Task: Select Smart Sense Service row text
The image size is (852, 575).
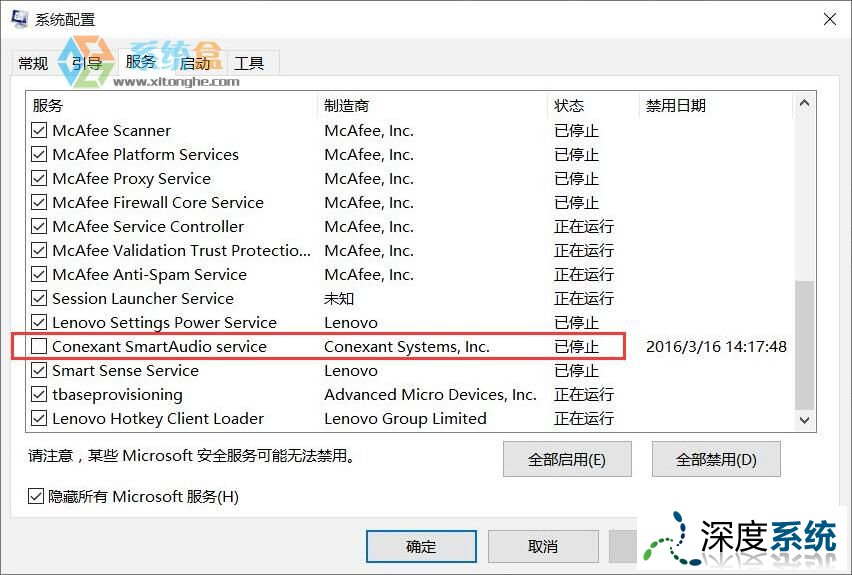Action: pyautogui.click(x=126, y=371)
